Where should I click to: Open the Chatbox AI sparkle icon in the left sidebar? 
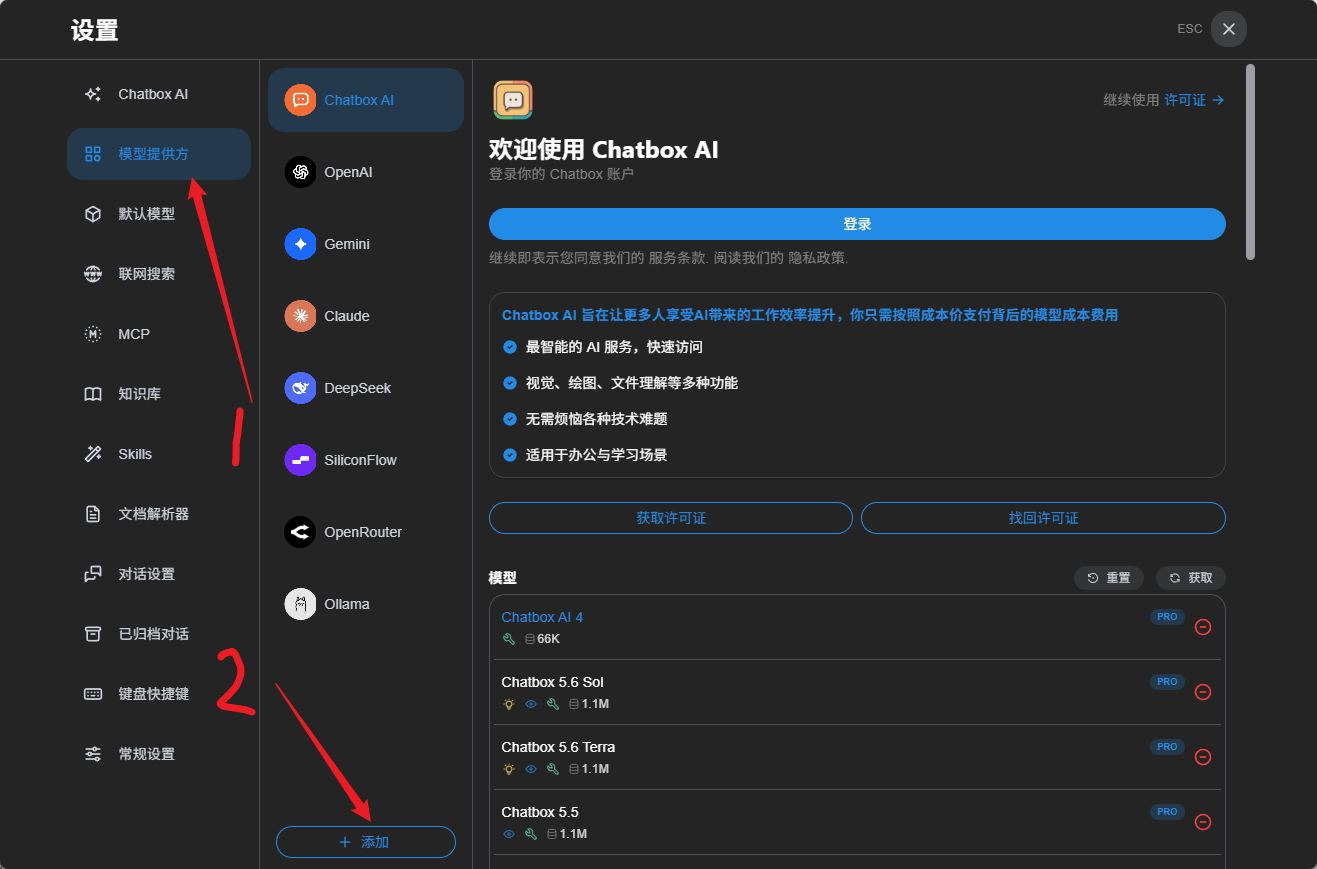(x=93, y=94)
